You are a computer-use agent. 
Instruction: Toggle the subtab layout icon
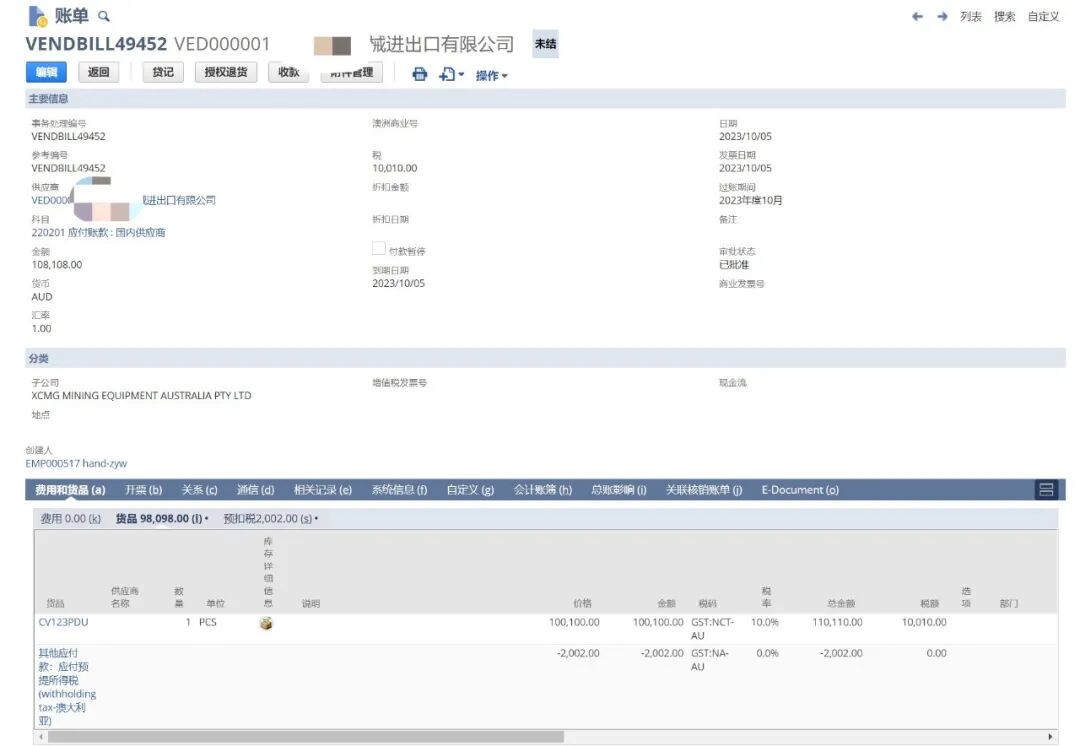[1046, 490]
